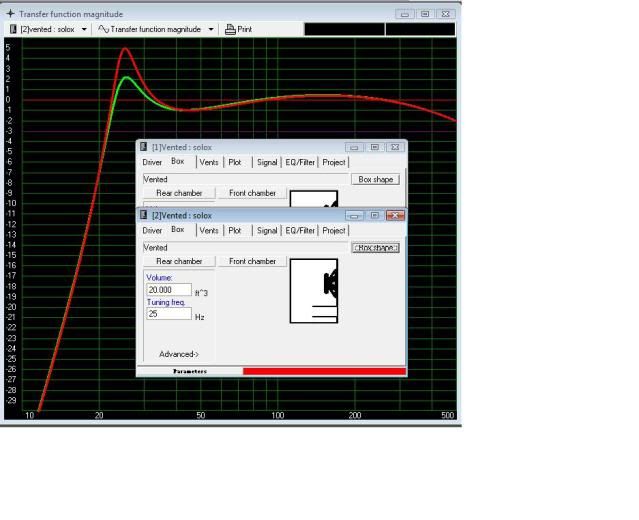Open Vents tab in [2]Vented window
Screen dimensions: 639x520
[209, 230]
